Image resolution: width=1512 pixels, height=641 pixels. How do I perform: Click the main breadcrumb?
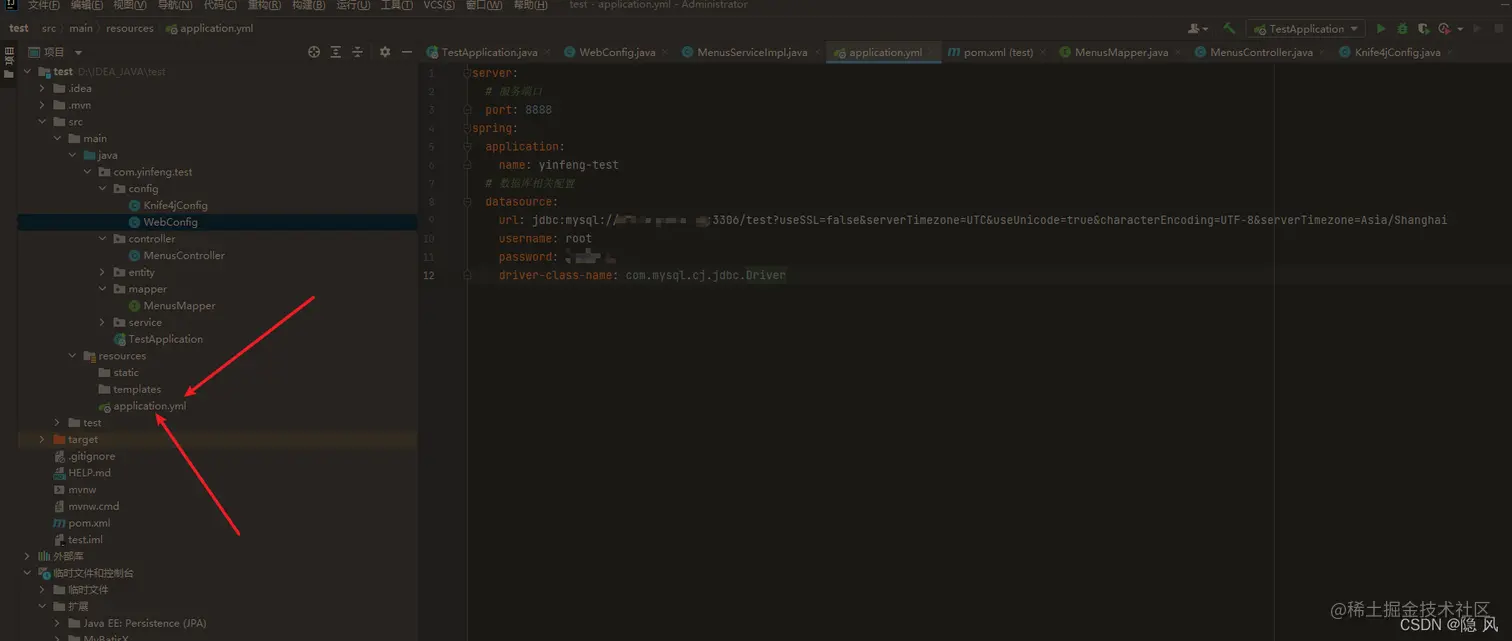point(81,28)
